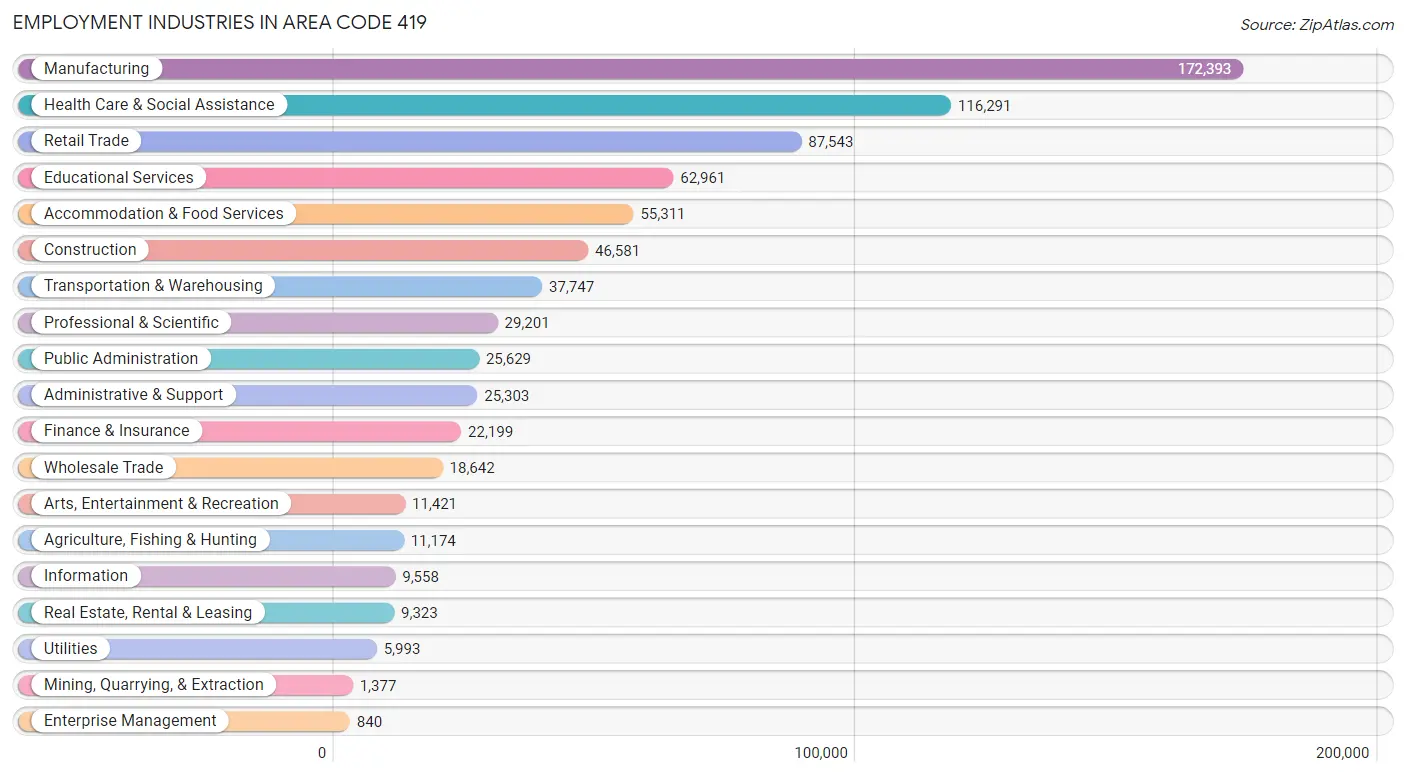1406x776 pixels.
Task: Select the Public Administration label
Action: point(121,358)
